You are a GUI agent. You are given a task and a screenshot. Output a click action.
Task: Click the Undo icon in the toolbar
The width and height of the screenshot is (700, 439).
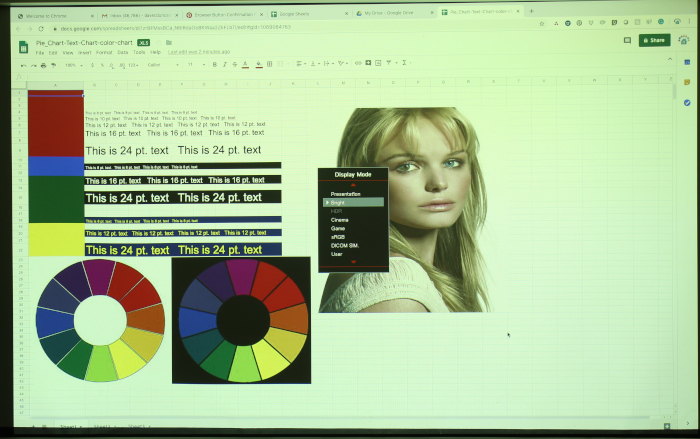[x=23, y=65]
